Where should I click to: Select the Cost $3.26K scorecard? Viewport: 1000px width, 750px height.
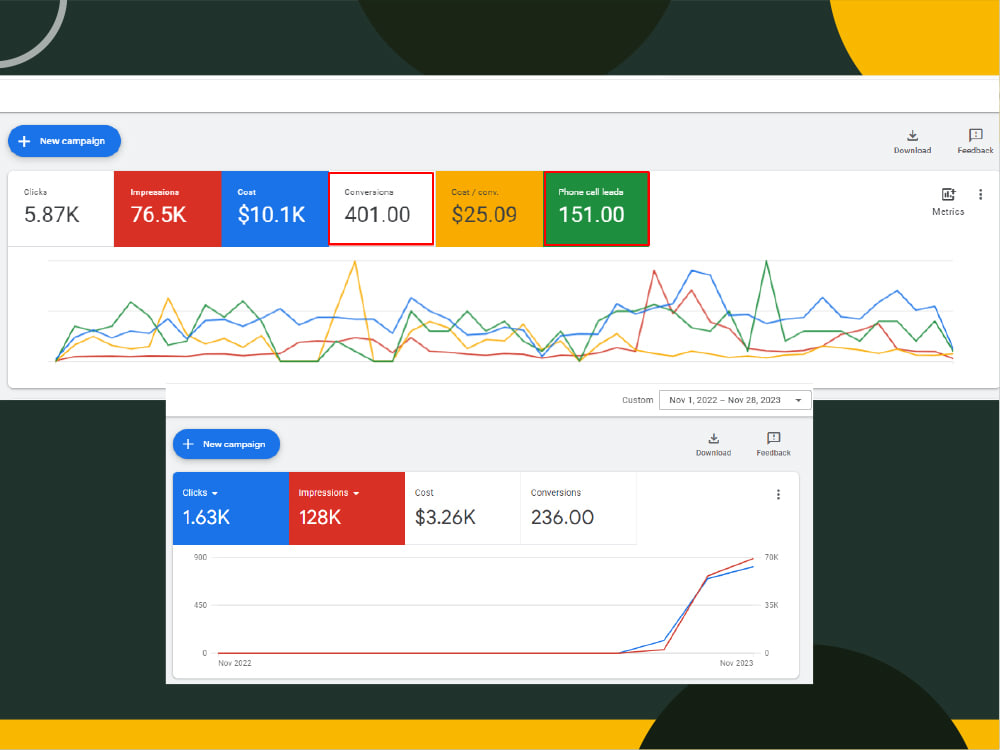pos(462,508)
